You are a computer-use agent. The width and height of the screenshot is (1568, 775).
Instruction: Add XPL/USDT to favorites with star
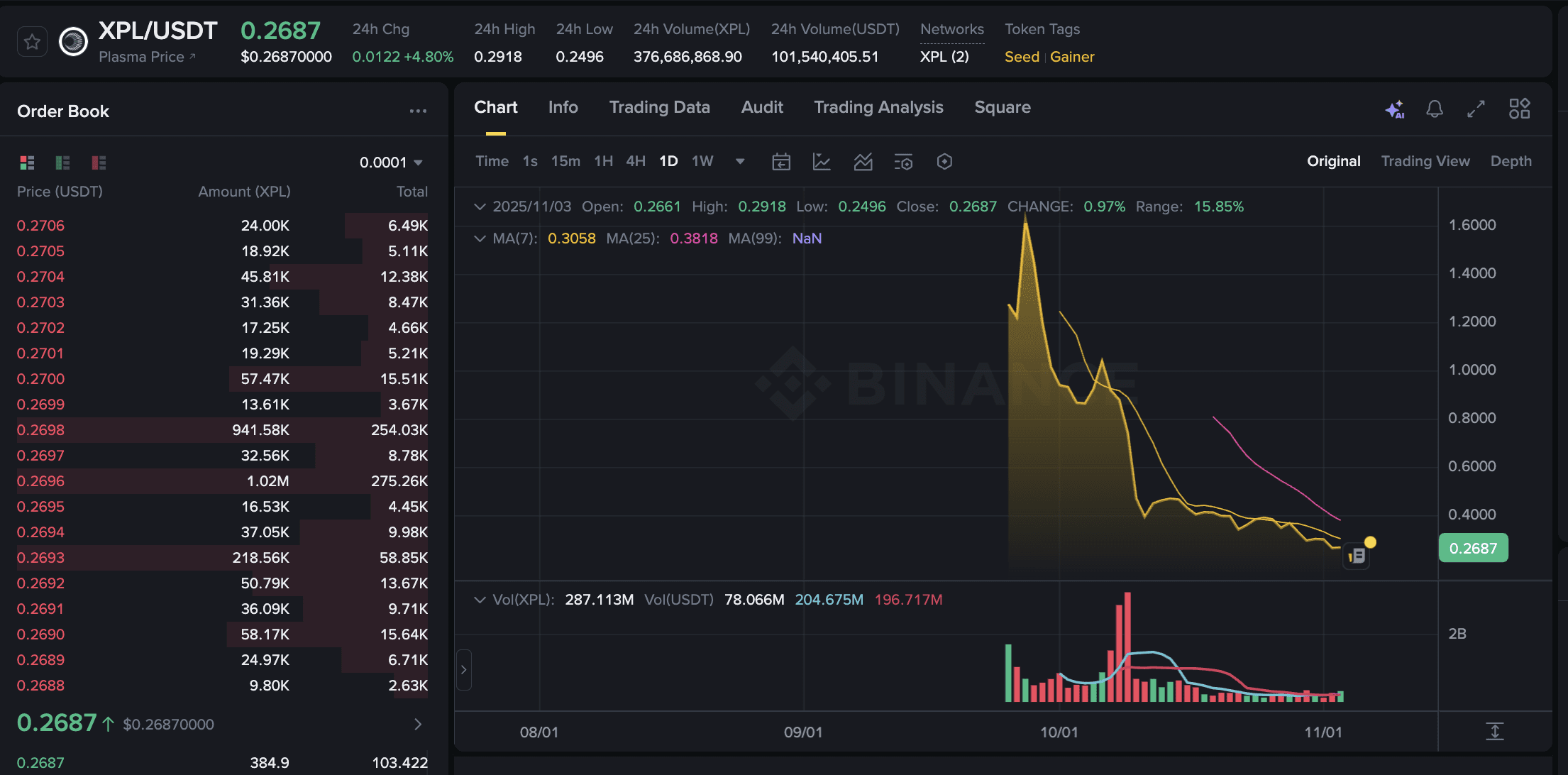pyautogui.click(x=32, y=43)
